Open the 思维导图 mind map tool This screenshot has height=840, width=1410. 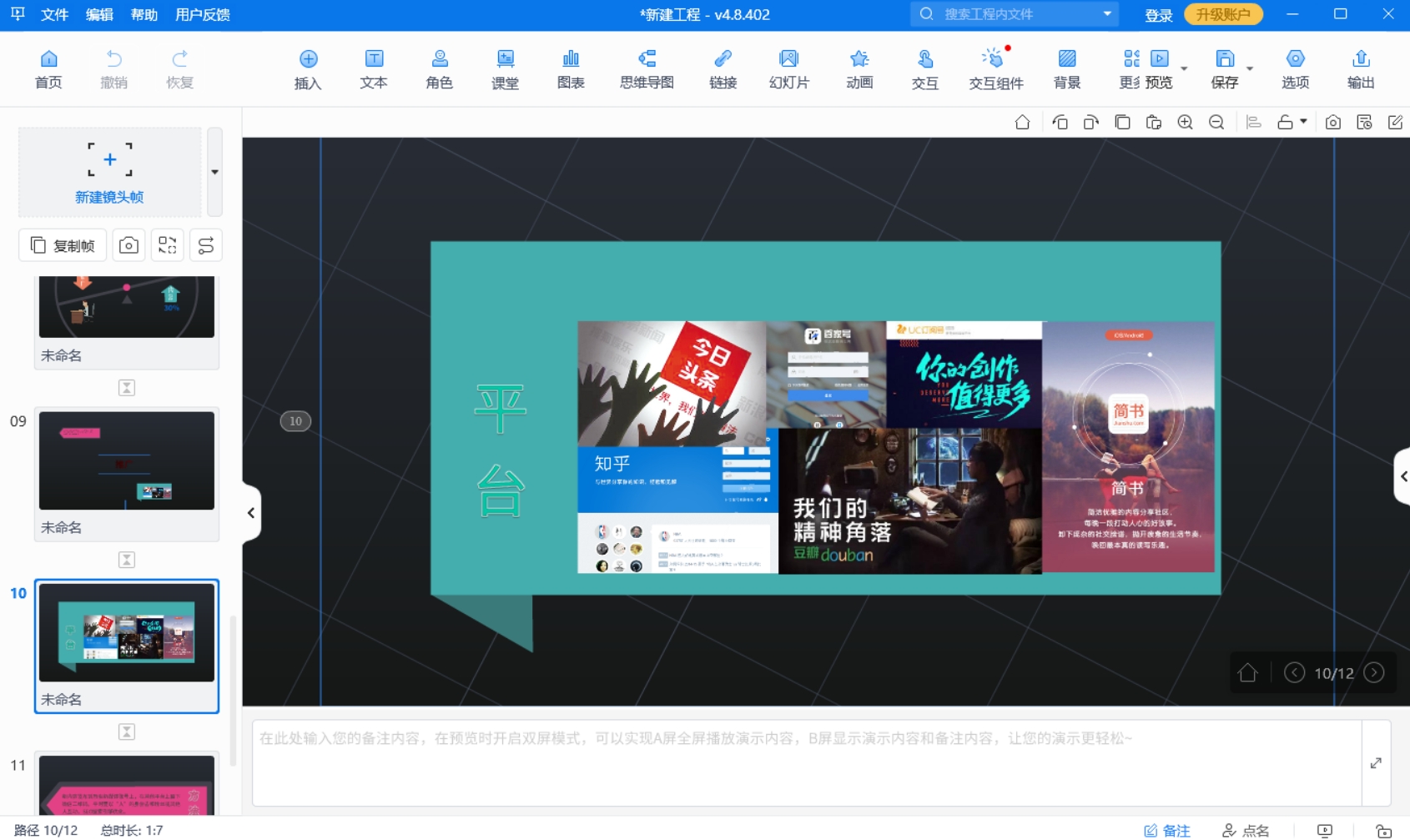(647, 69)
